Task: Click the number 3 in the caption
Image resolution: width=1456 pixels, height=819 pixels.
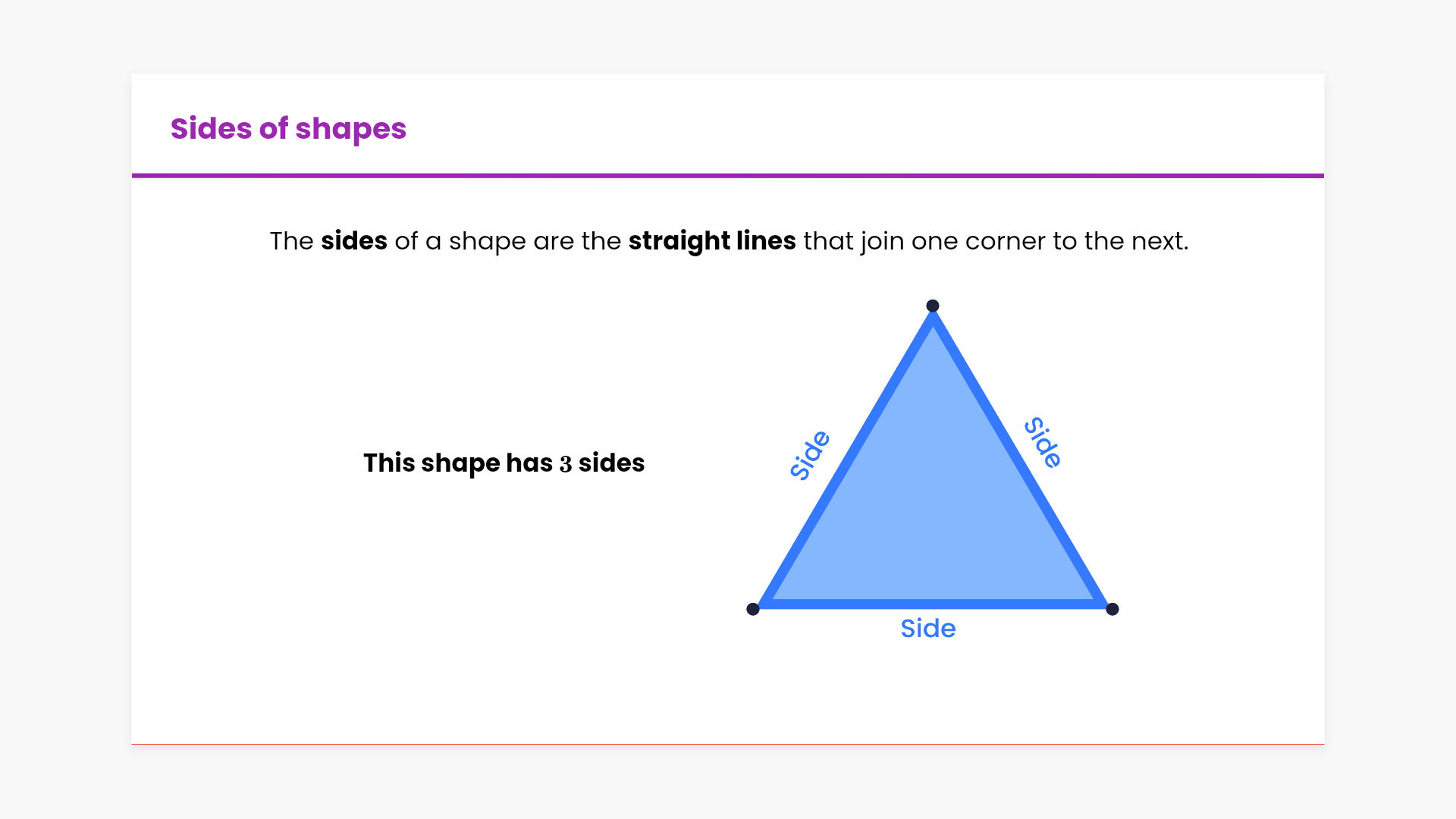Action: pos(566,464)
